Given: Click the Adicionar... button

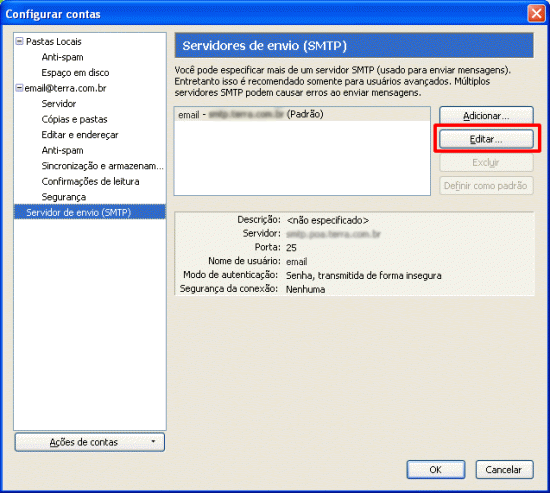Looking at the screenshot, I should click(486, 116).
